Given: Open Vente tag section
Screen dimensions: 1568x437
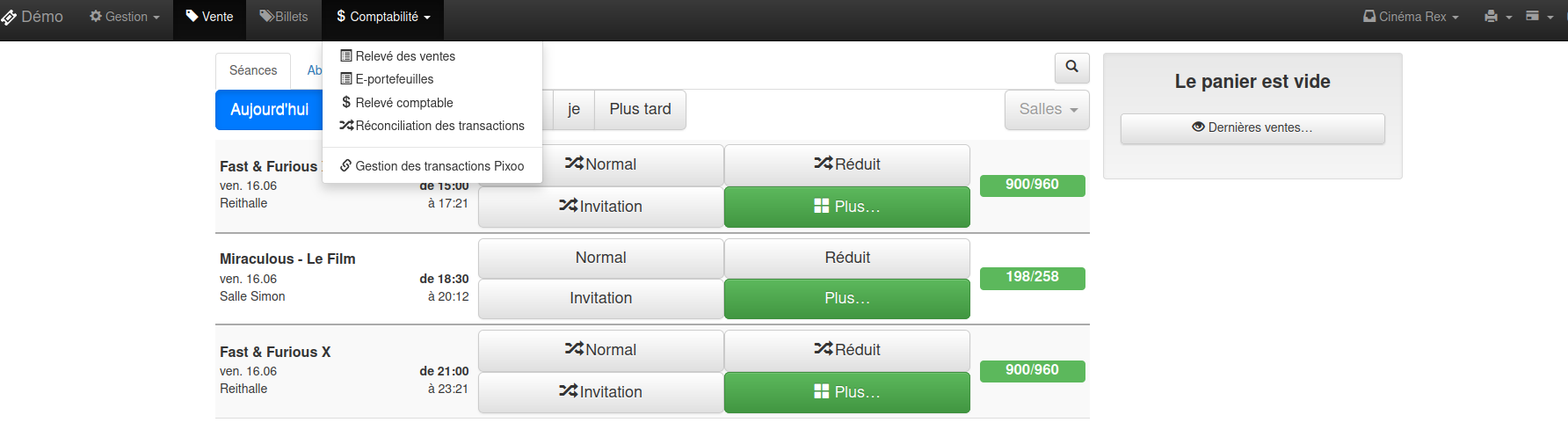Looking at the screenshot, I should (x=209, y=17).
